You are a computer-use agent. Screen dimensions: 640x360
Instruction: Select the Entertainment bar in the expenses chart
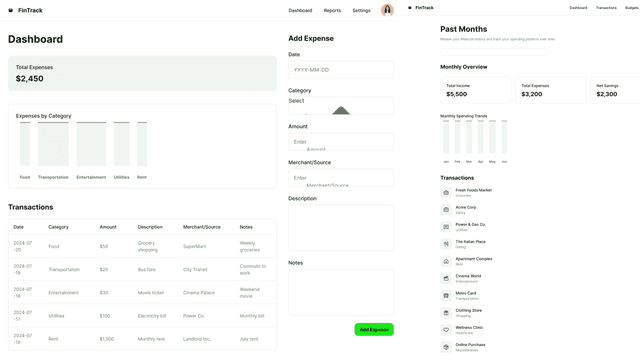pos(91,144)
